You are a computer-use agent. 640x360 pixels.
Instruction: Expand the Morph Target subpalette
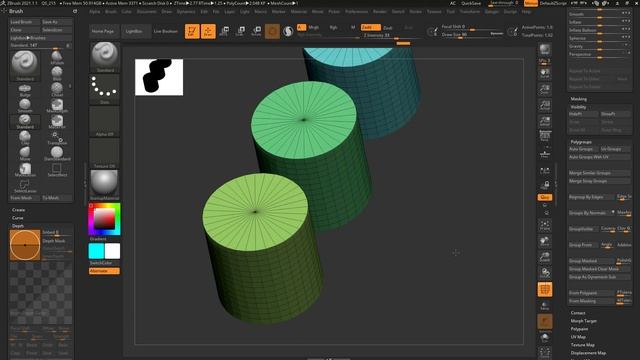584,321
